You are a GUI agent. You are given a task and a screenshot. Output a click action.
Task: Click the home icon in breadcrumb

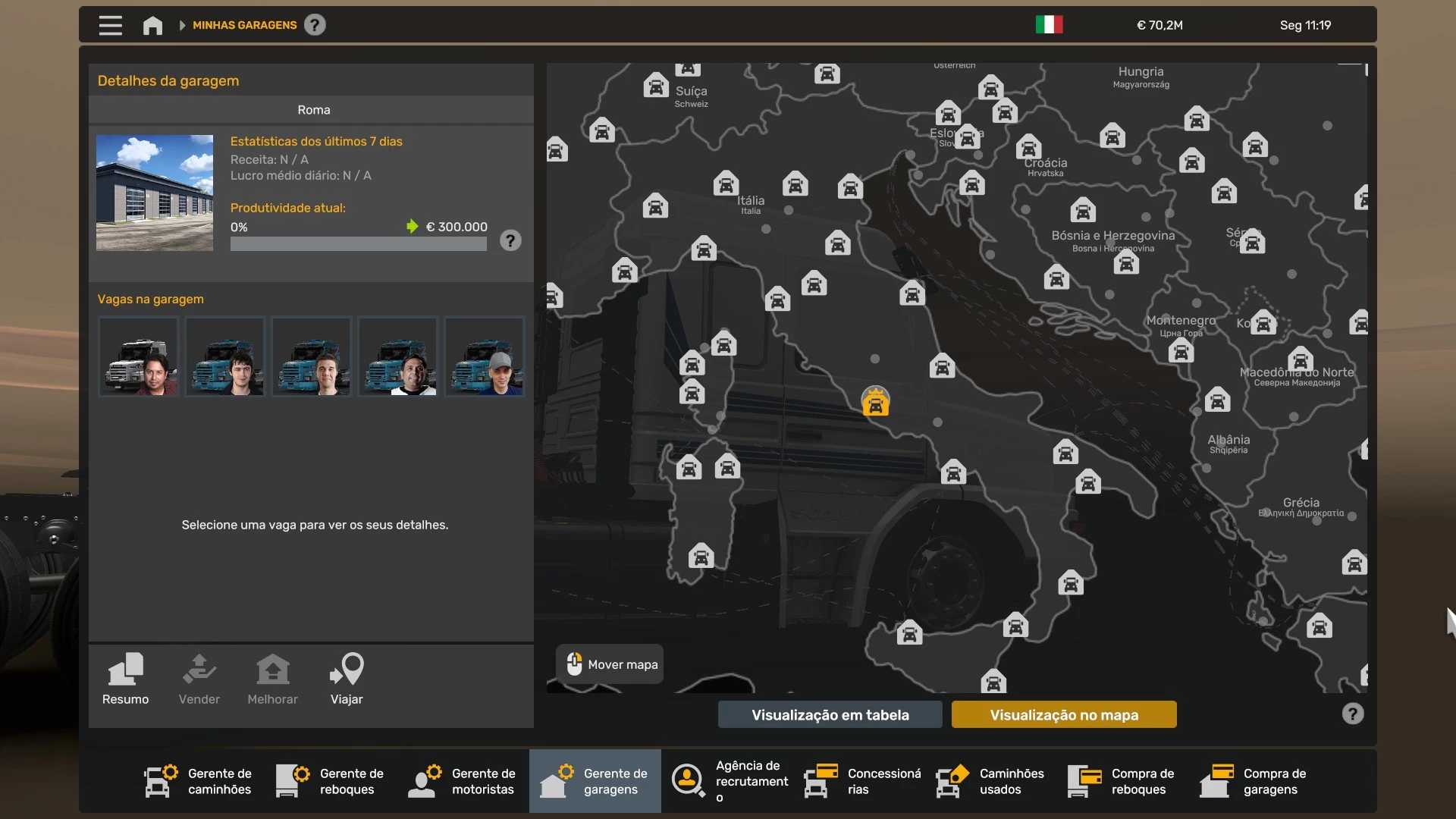point(152,25)
